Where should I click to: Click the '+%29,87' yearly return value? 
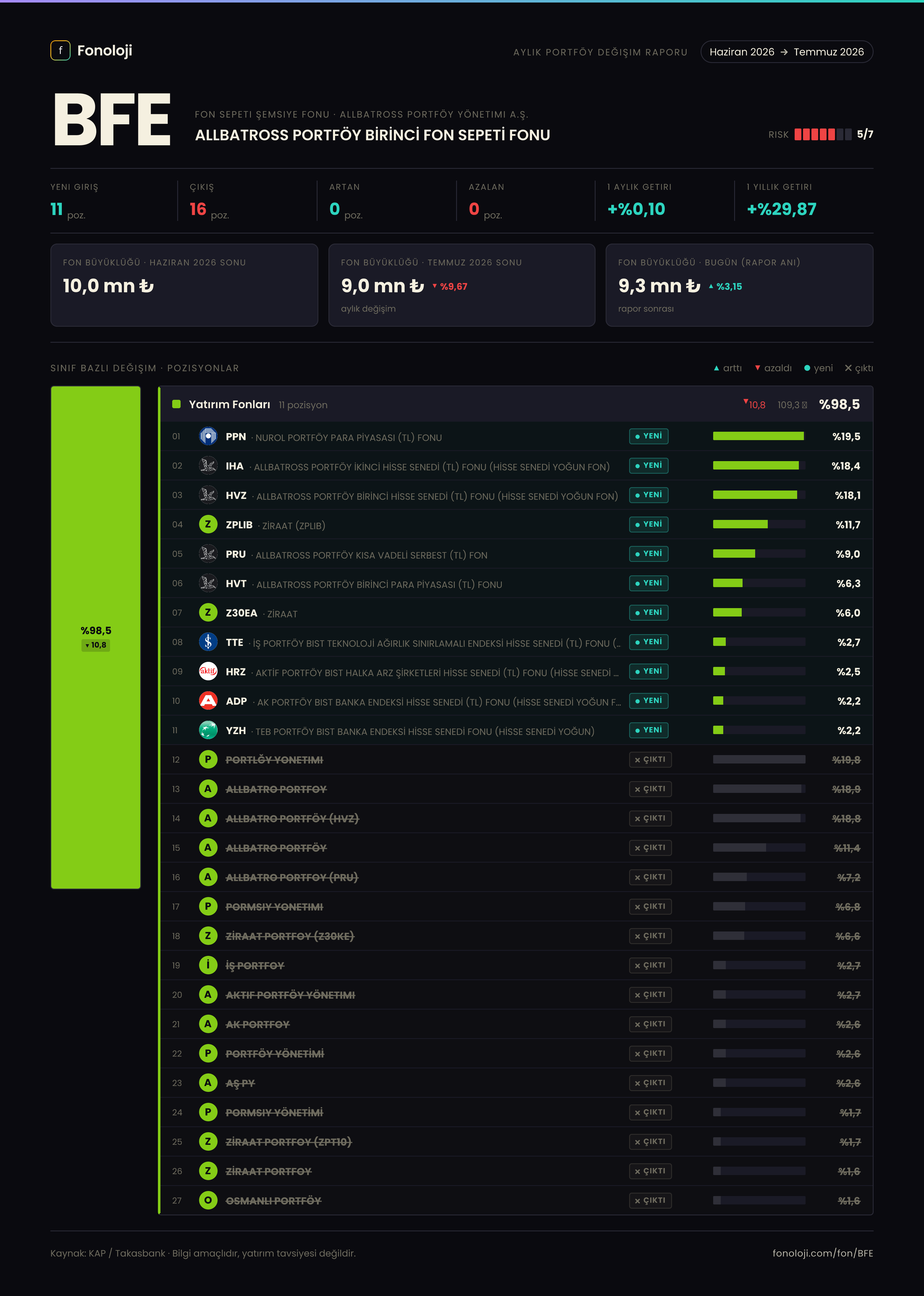(781, 209)
